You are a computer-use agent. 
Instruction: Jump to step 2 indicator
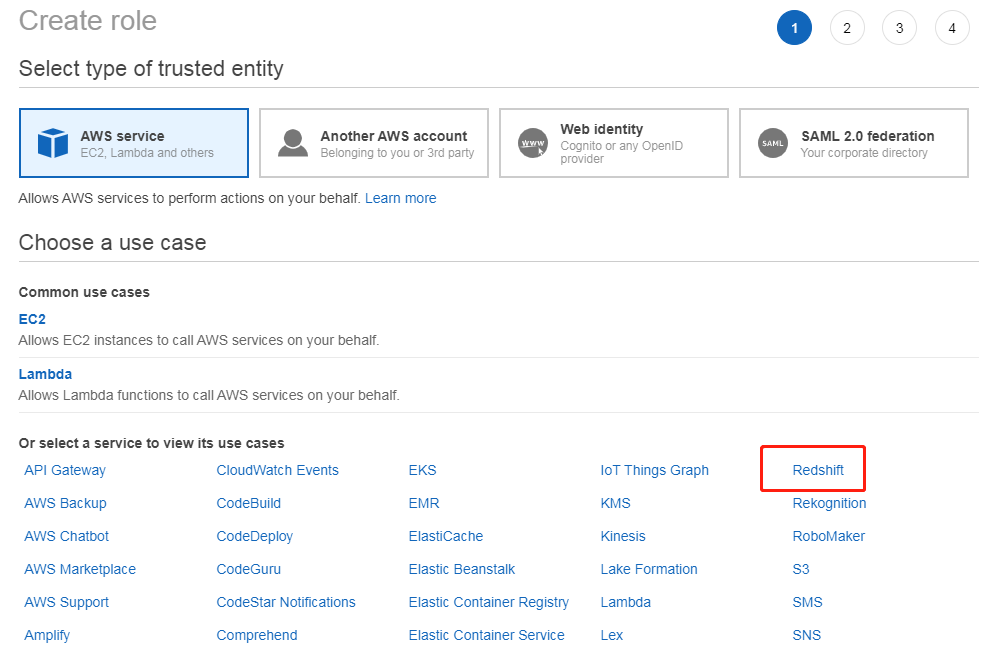click(x=847, y=28)
